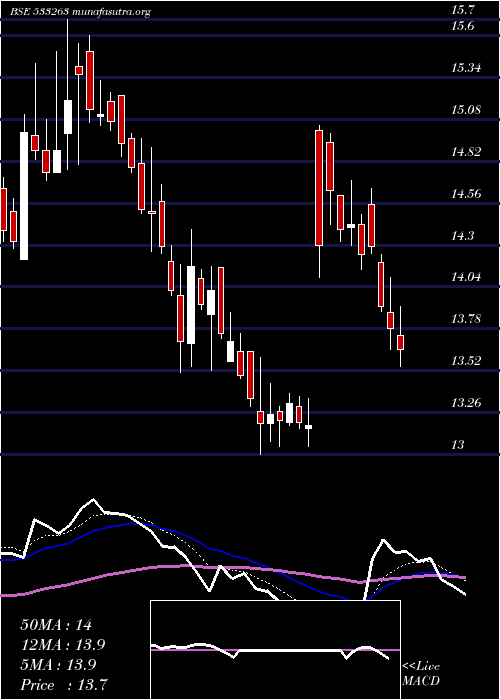
Task: Click the 50MA : 14 reading
Action: [x=56, y=625]
